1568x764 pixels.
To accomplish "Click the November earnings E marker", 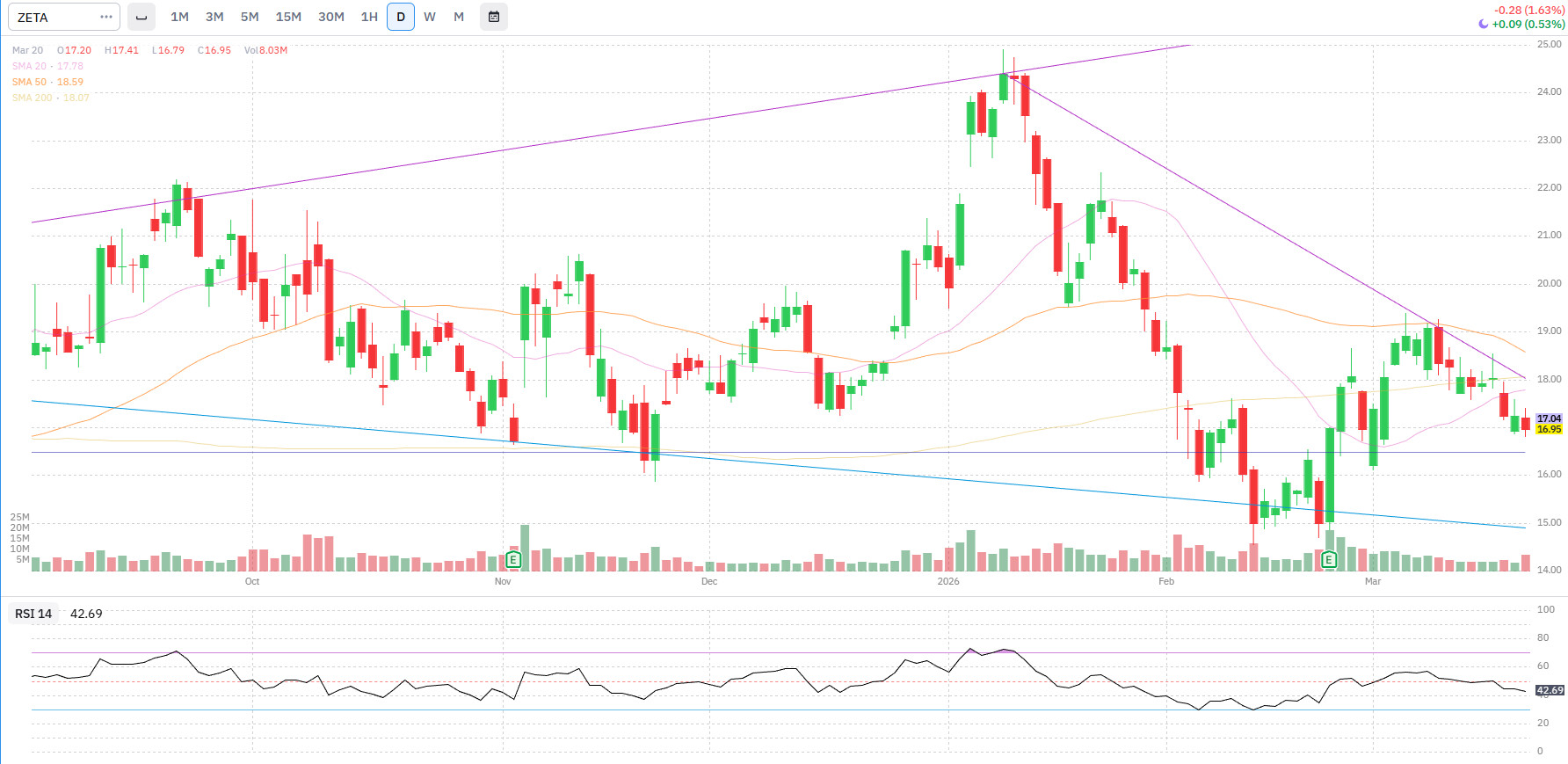I will [514, 559].
